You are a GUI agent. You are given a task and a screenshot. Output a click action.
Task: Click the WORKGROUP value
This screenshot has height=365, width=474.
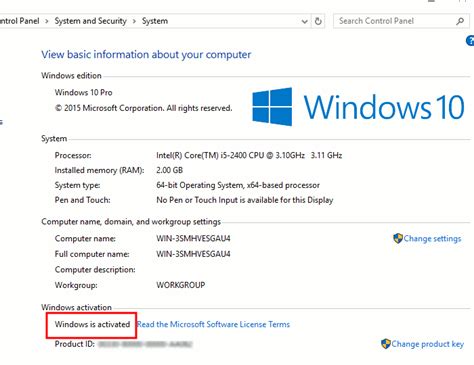(181, 285)
